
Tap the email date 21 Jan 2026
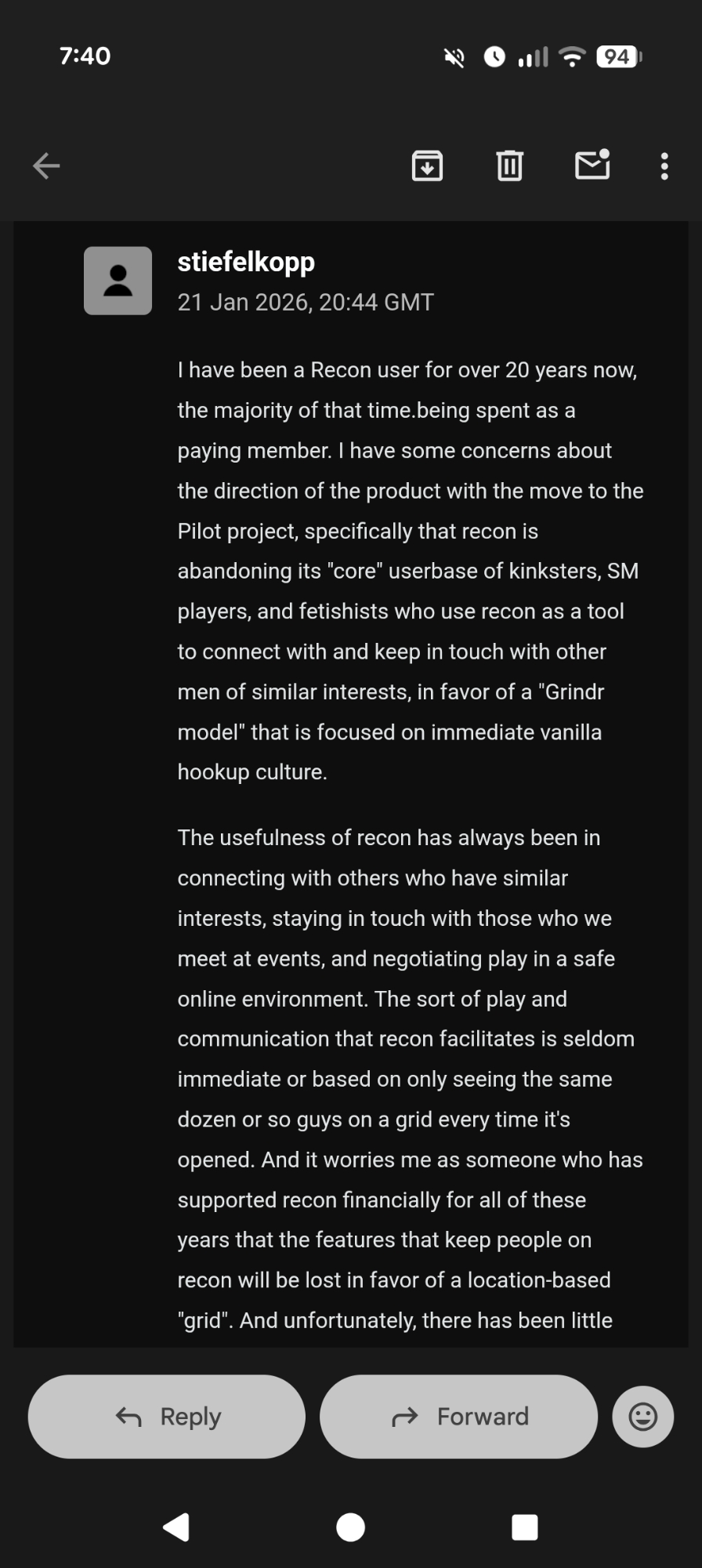pyautogui.click(x=306, y=303)
